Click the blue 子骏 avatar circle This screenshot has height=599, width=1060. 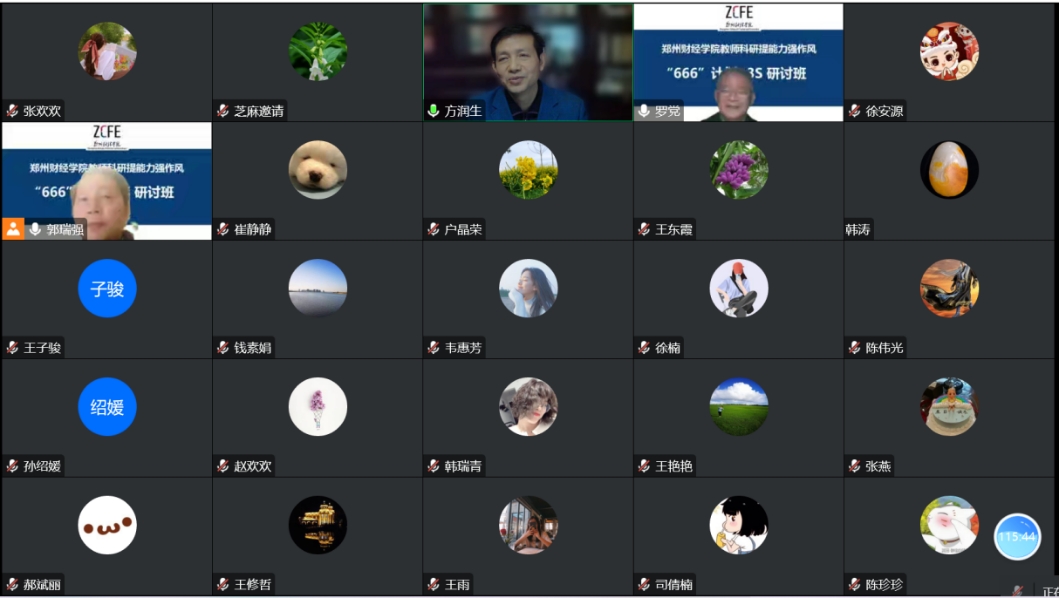tap(107, 289)
